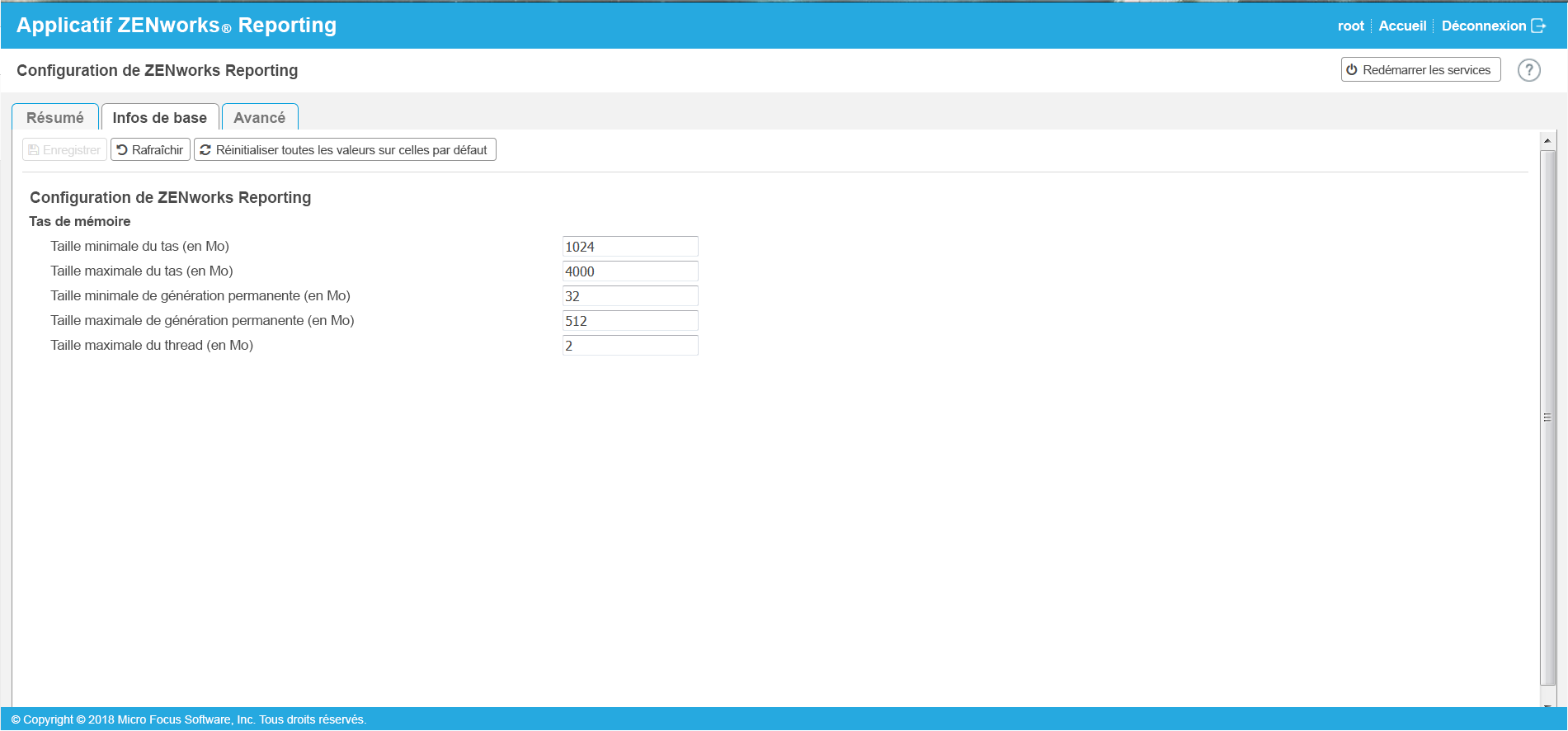
Task: Focus the Taille maximale du tas field
Action: pyautogui.click(x=630, y=271)
